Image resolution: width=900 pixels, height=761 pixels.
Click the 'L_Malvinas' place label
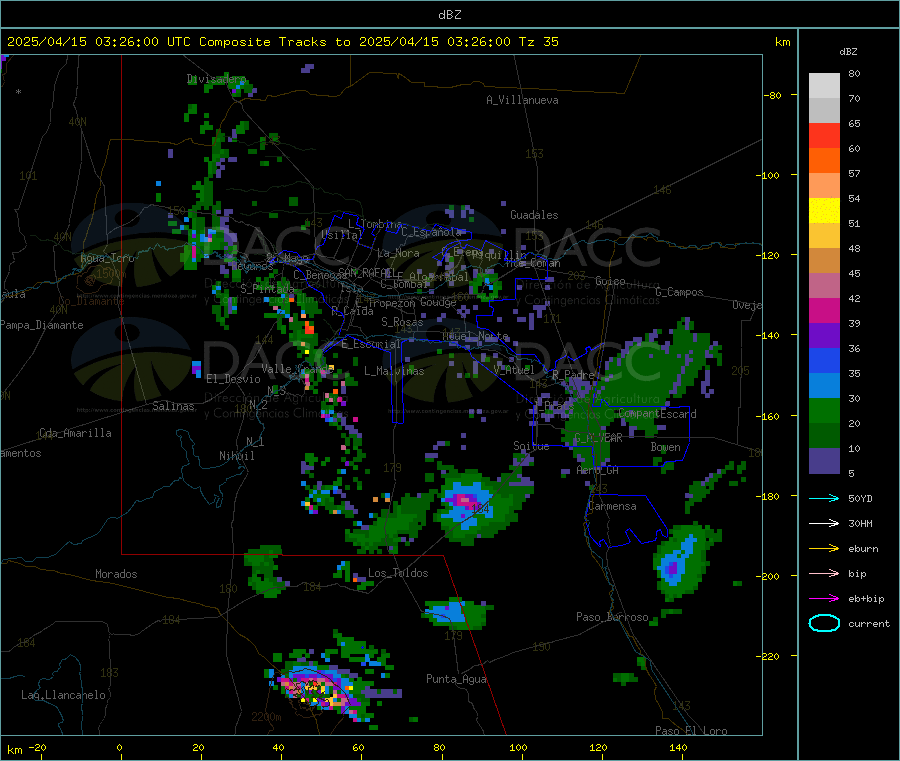394,371
